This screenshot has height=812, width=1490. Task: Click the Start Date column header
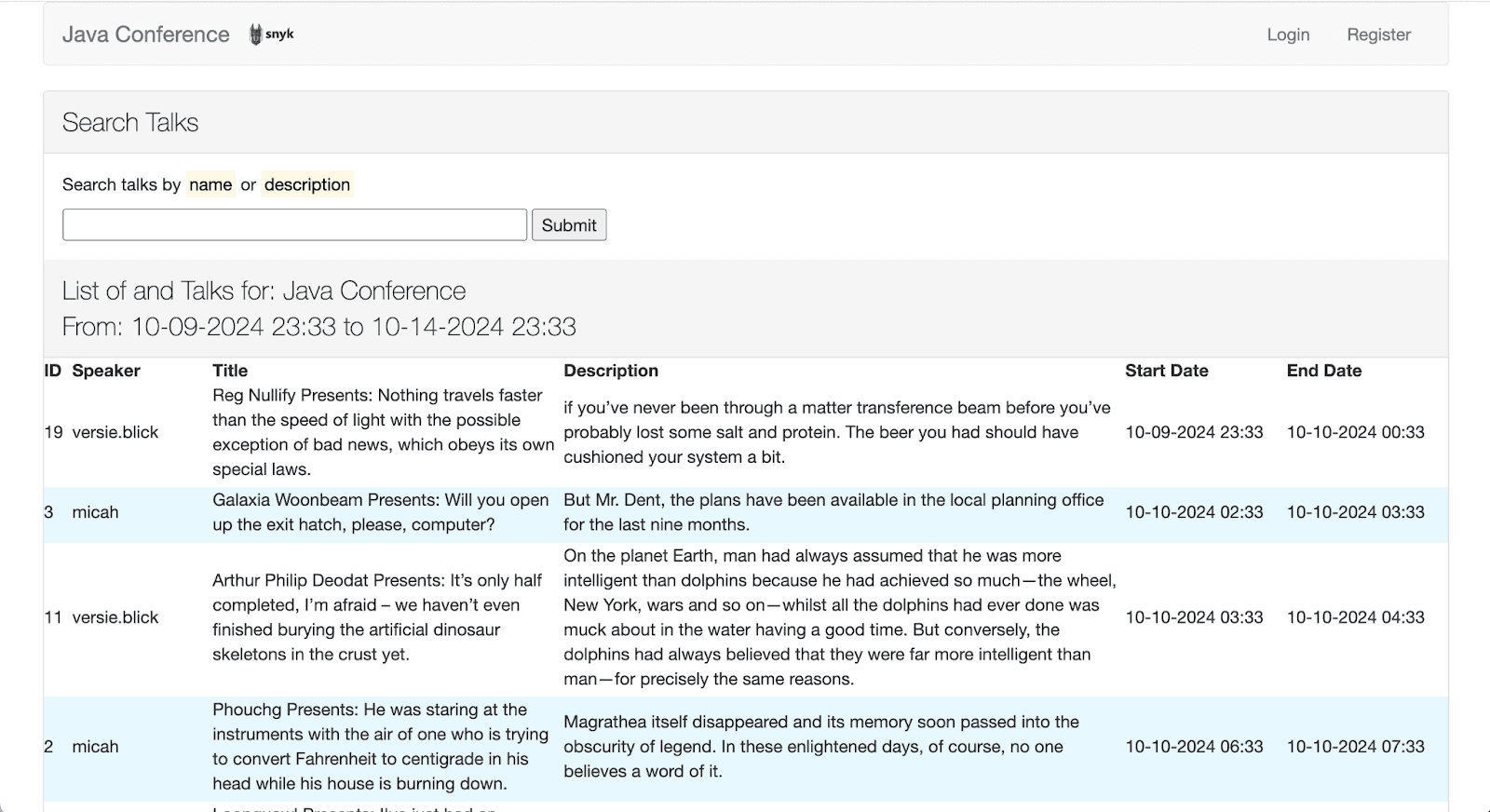click(1166, 371)
